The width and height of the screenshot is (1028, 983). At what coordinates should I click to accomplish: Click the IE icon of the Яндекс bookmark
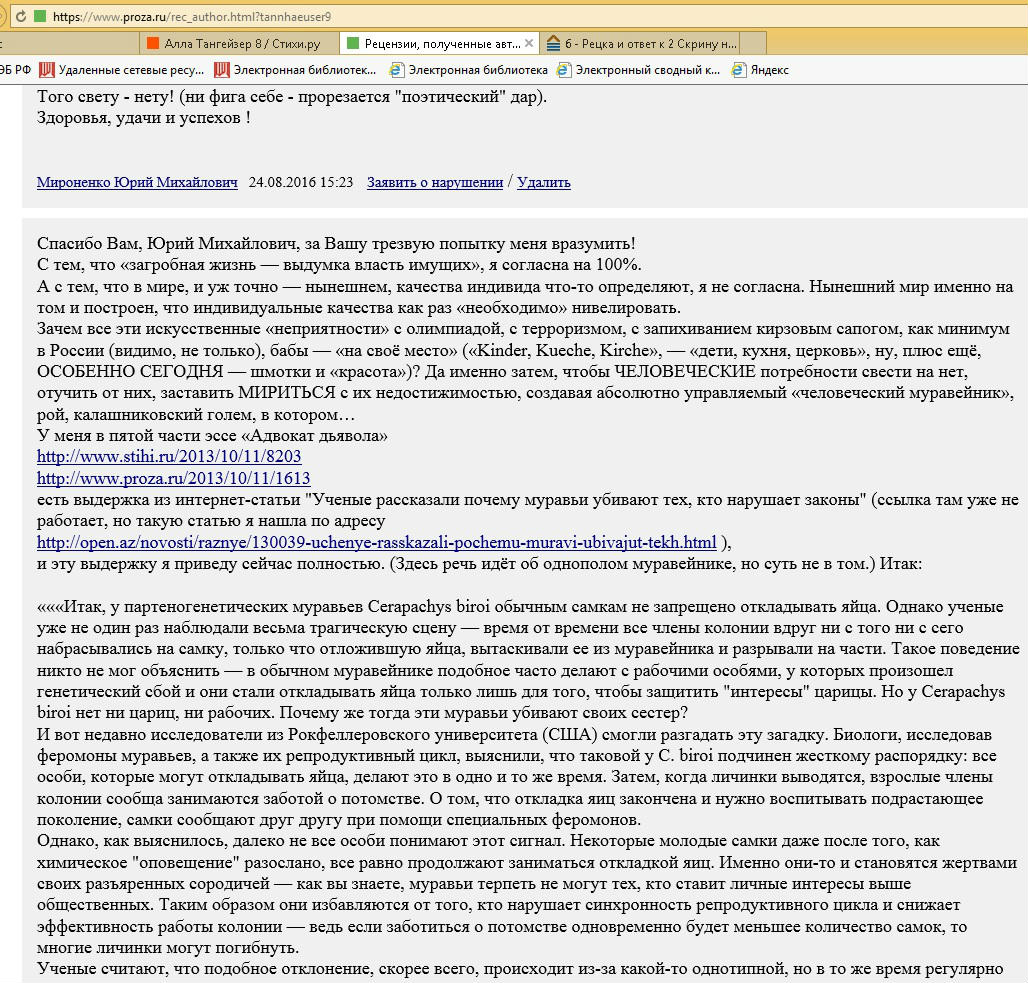tap(739, 70)
